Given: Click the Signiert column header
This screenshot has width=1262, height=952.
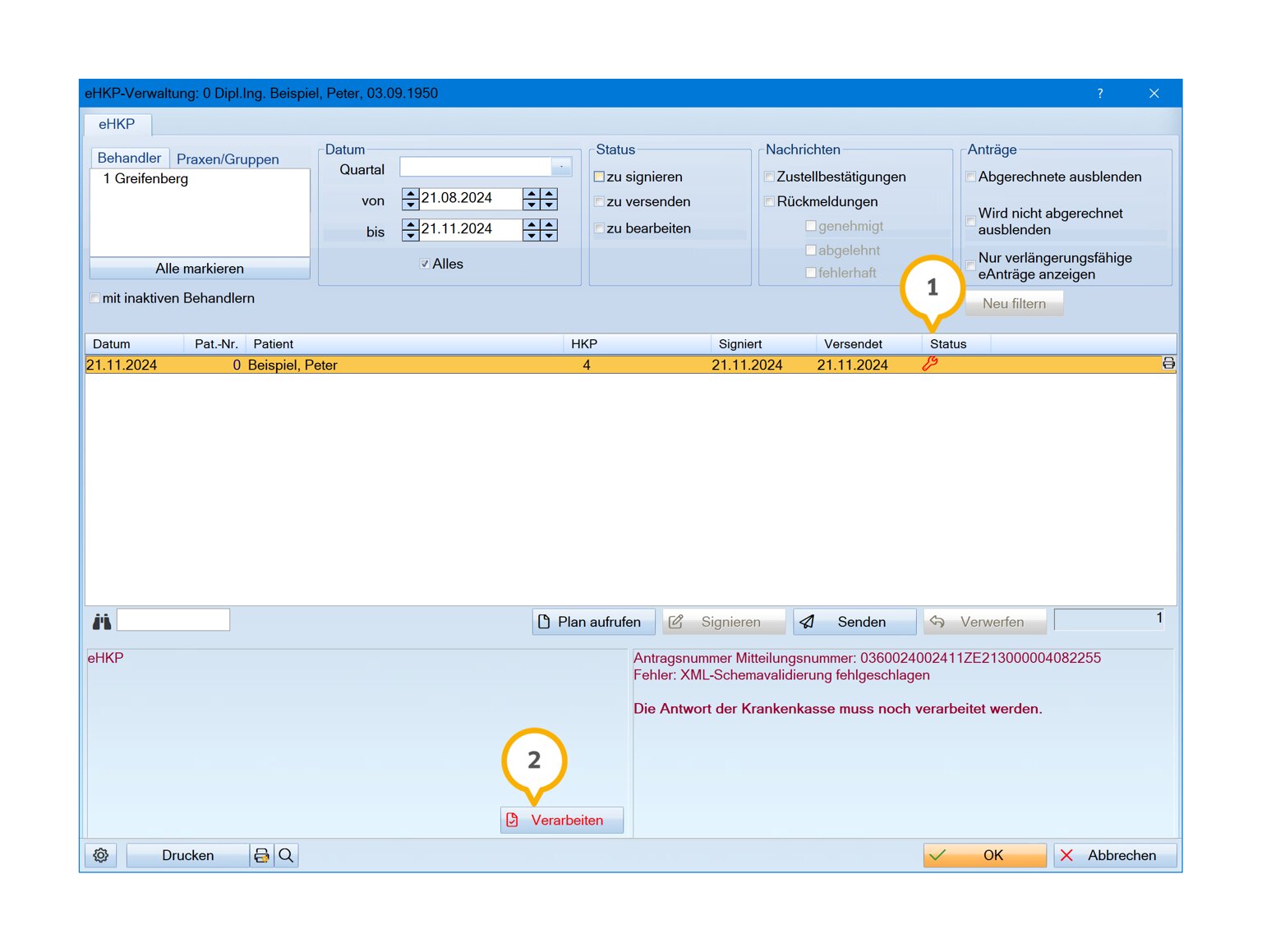Looking at the screenshot, I should 763,344.
